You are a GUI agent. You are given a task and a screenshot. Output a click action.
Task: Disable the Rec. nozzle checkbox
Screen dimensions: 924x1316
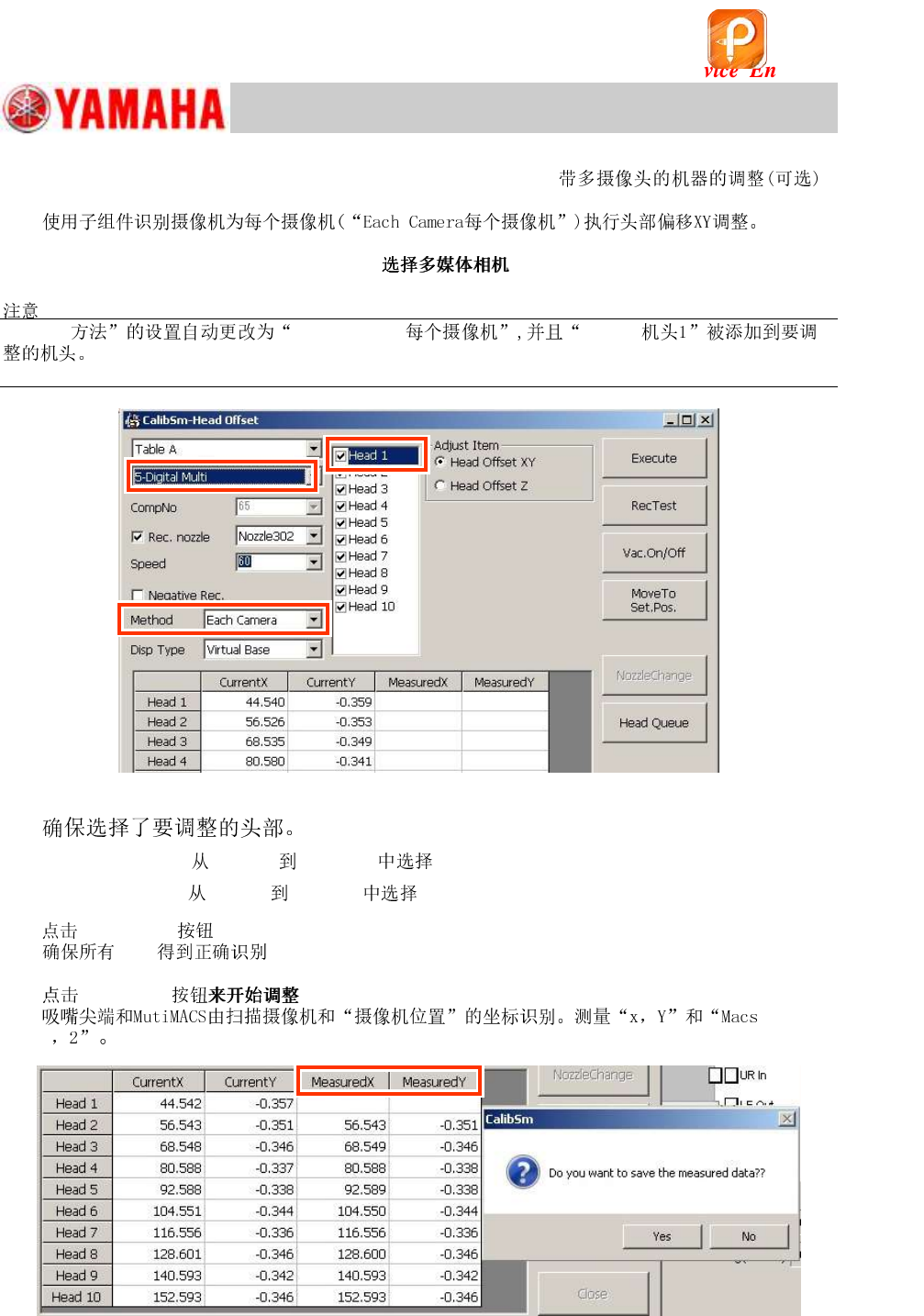coord(138,537)
